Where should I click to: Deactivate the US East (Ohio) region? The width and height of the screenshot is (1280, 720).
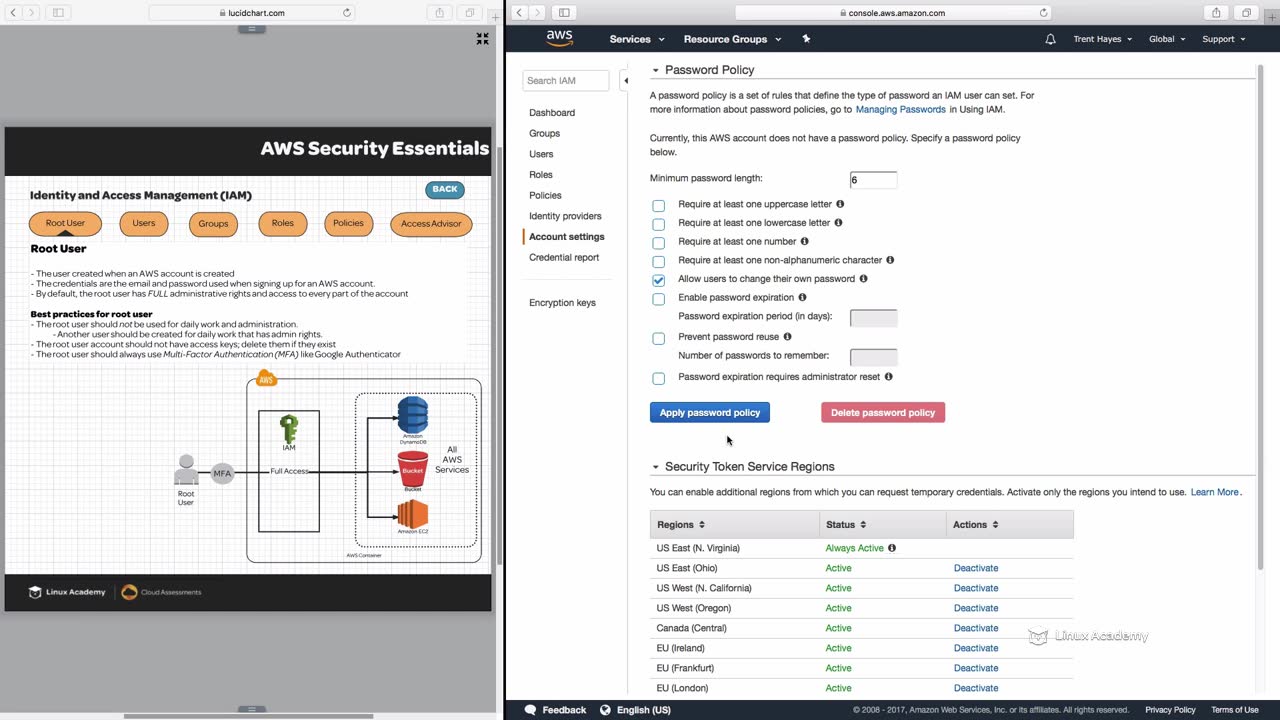[x=976, y=568]
